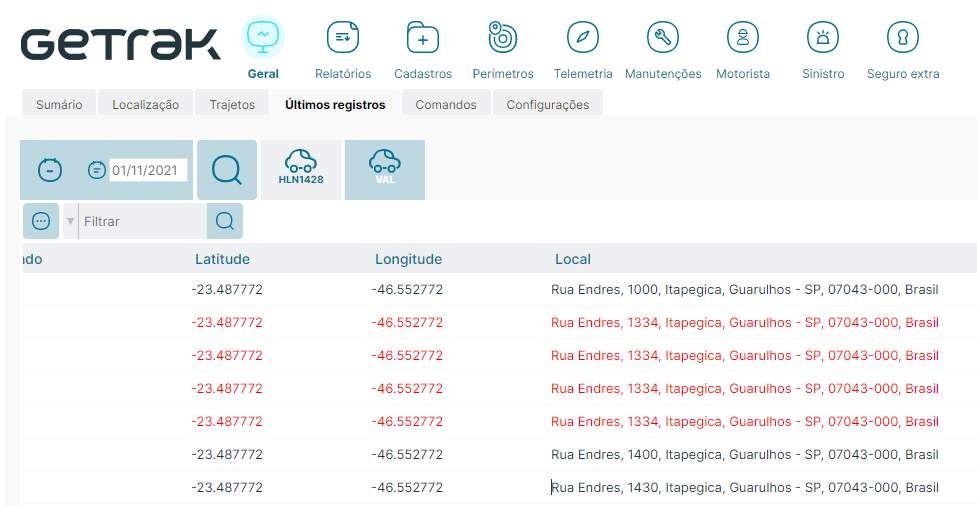The height and width of the screenshot is (506, 977).
Task: Switch to the Comandos tab
Action: coord(446,104)
